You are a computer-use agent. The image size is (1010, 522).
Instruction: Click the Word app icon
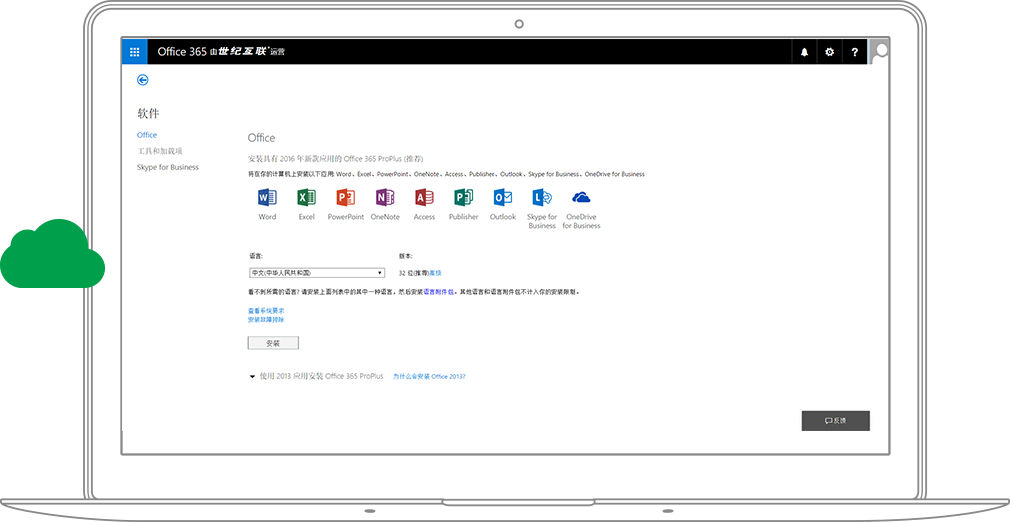click(x=267, y=197)
